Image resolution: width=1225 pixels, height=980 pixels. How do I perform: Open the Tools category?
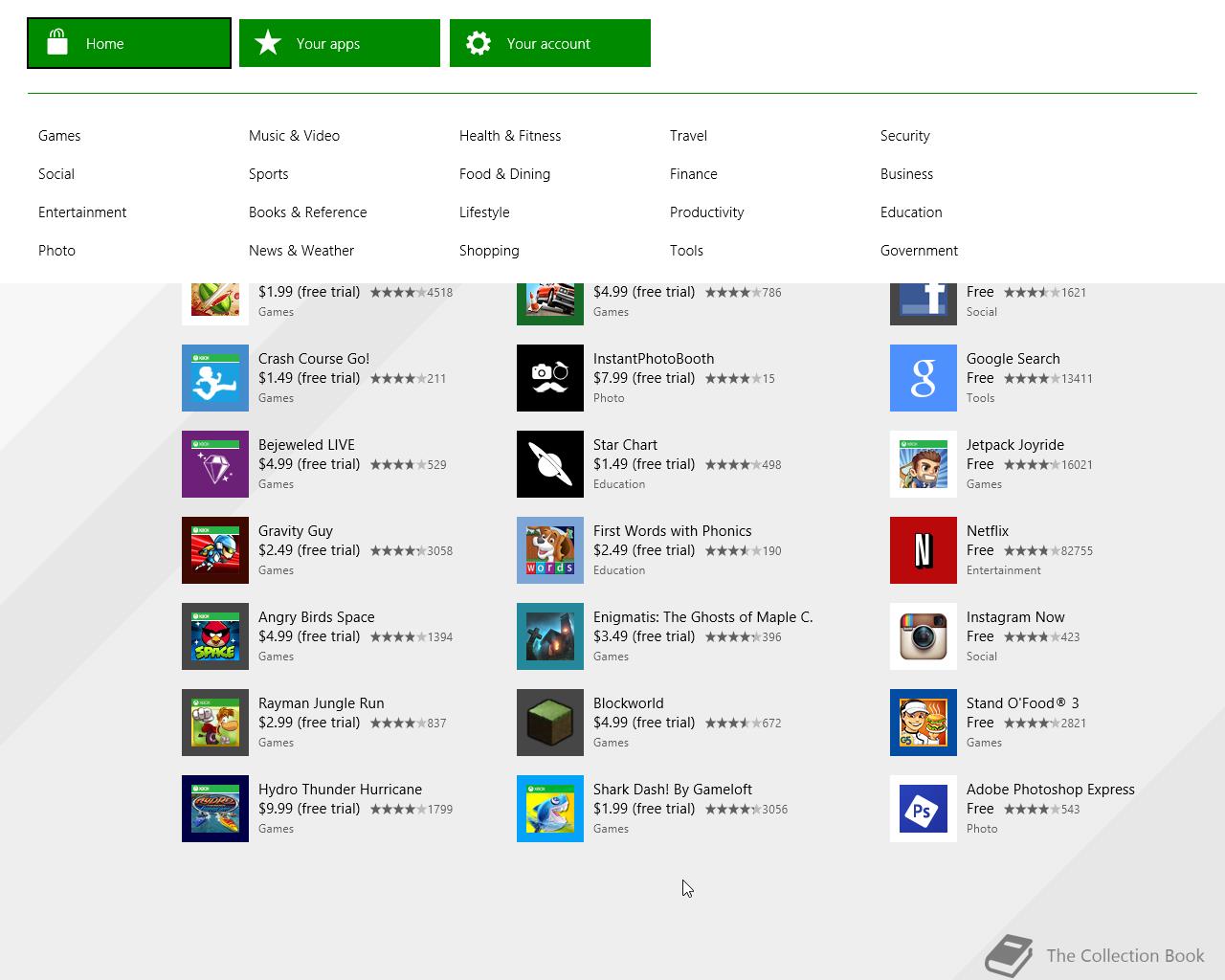686,251
